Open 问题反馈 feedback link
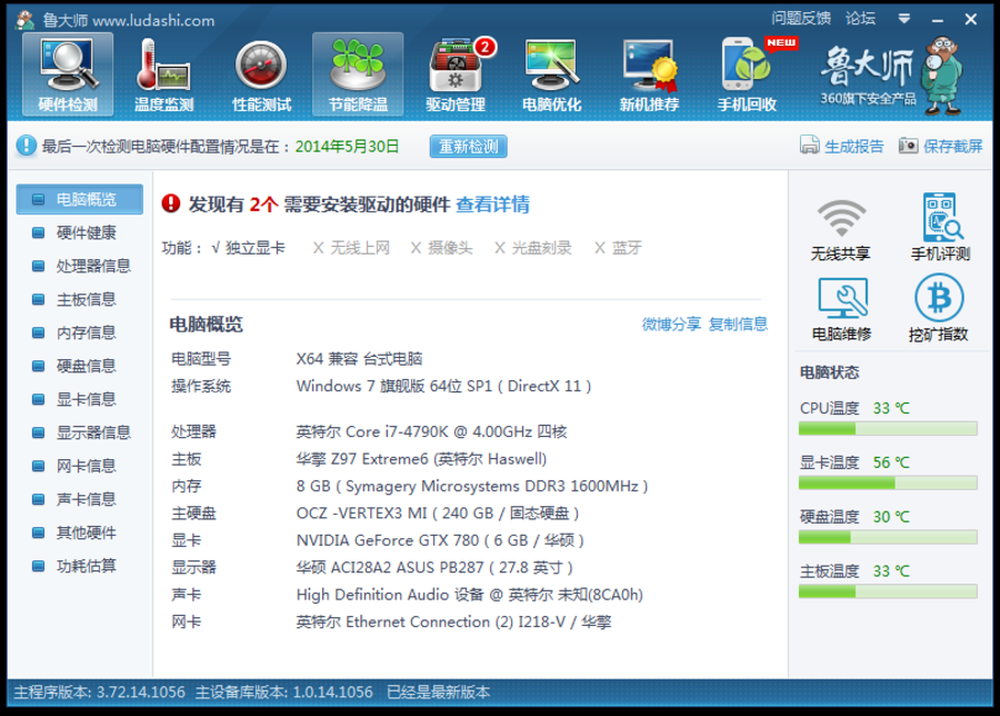This screenshot has height=716, width=1000. [x=801, y=18]
